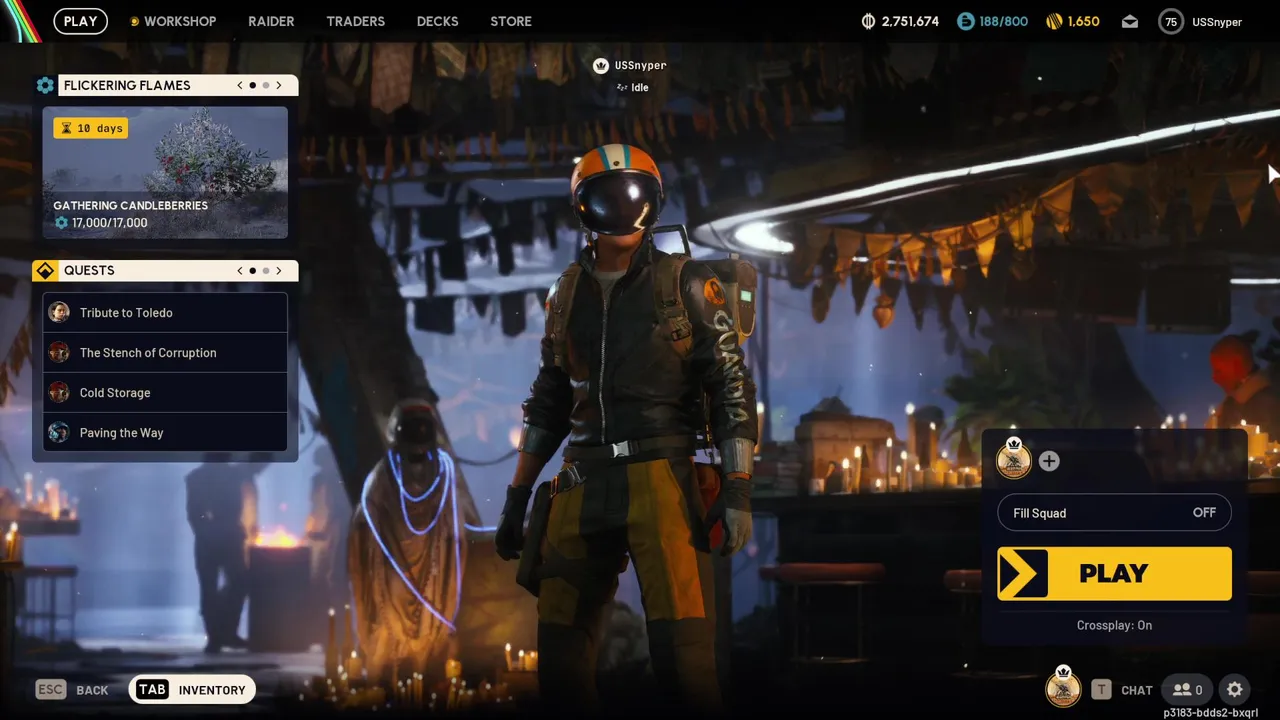Screen dimensions: 1280x720
Task: Go to previous Flickering Flames page
Action: coord(240,86)
